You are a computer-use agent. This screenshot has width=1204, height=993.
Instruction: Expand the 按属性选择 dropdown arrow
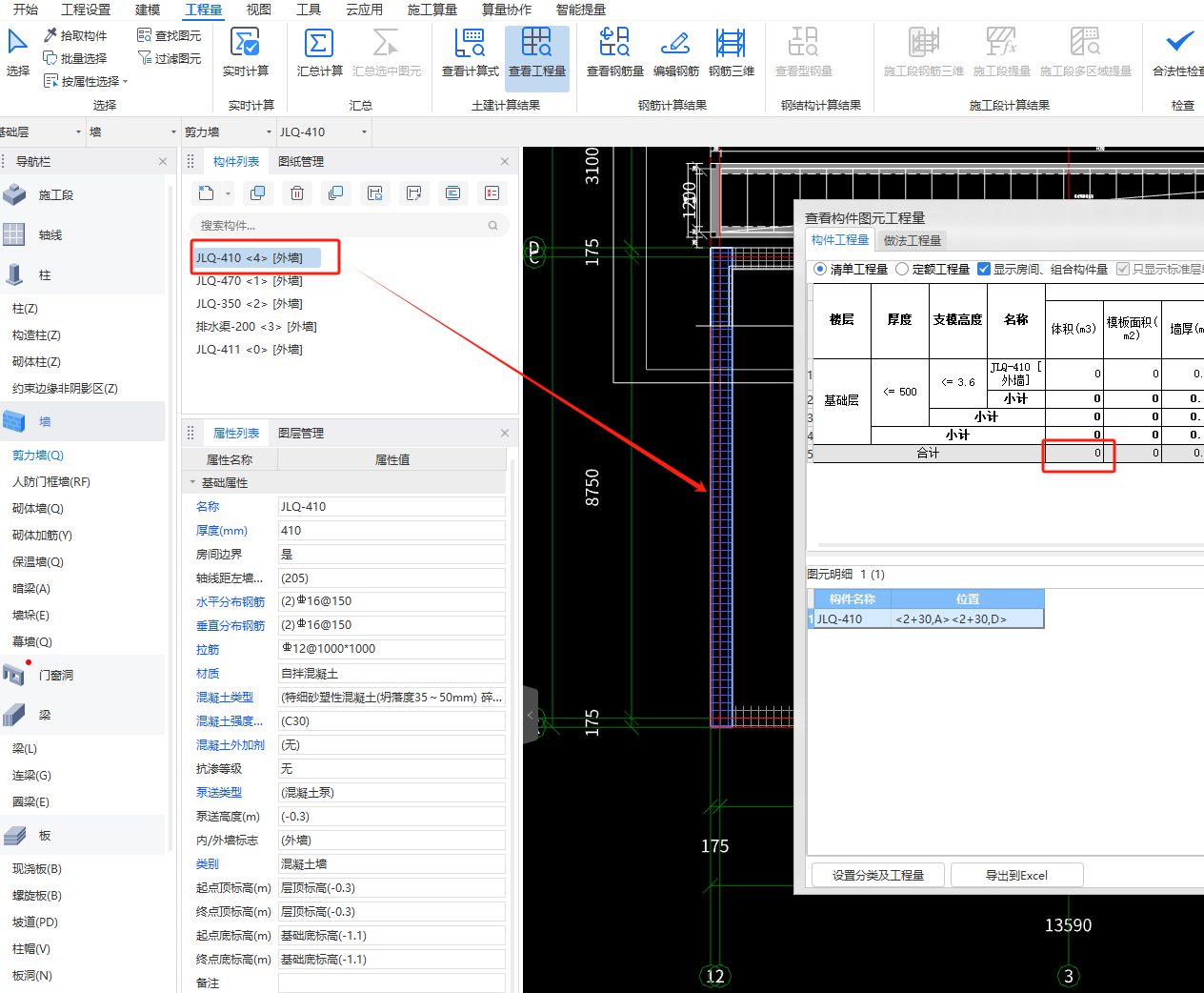point(125,82)
